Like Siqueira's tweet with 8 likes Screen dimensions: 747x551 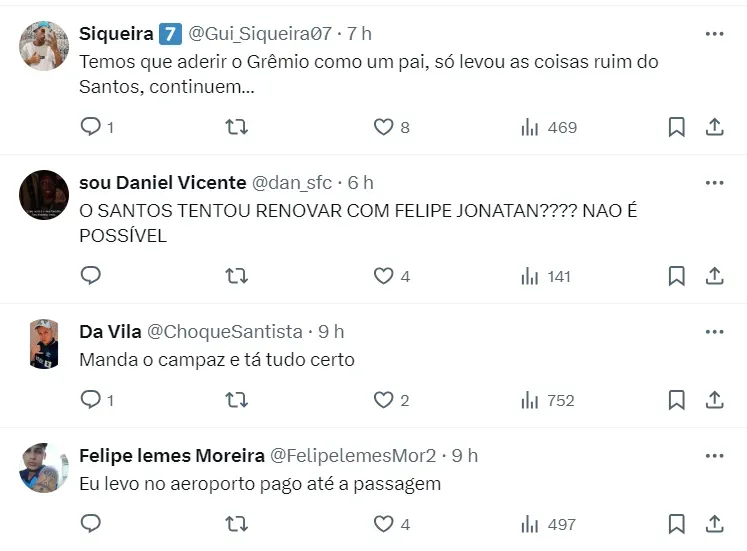coord(384,127)
